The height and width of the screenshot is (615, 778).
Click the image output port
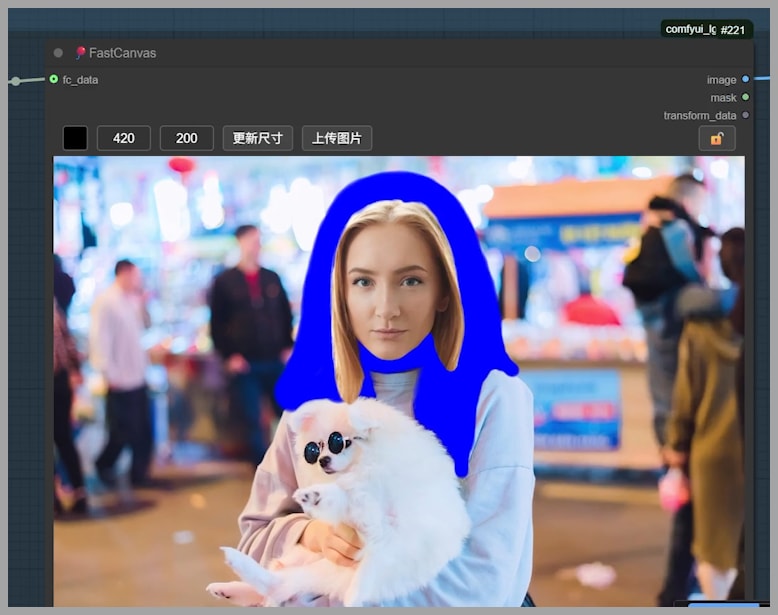click(x=745, y=79)
